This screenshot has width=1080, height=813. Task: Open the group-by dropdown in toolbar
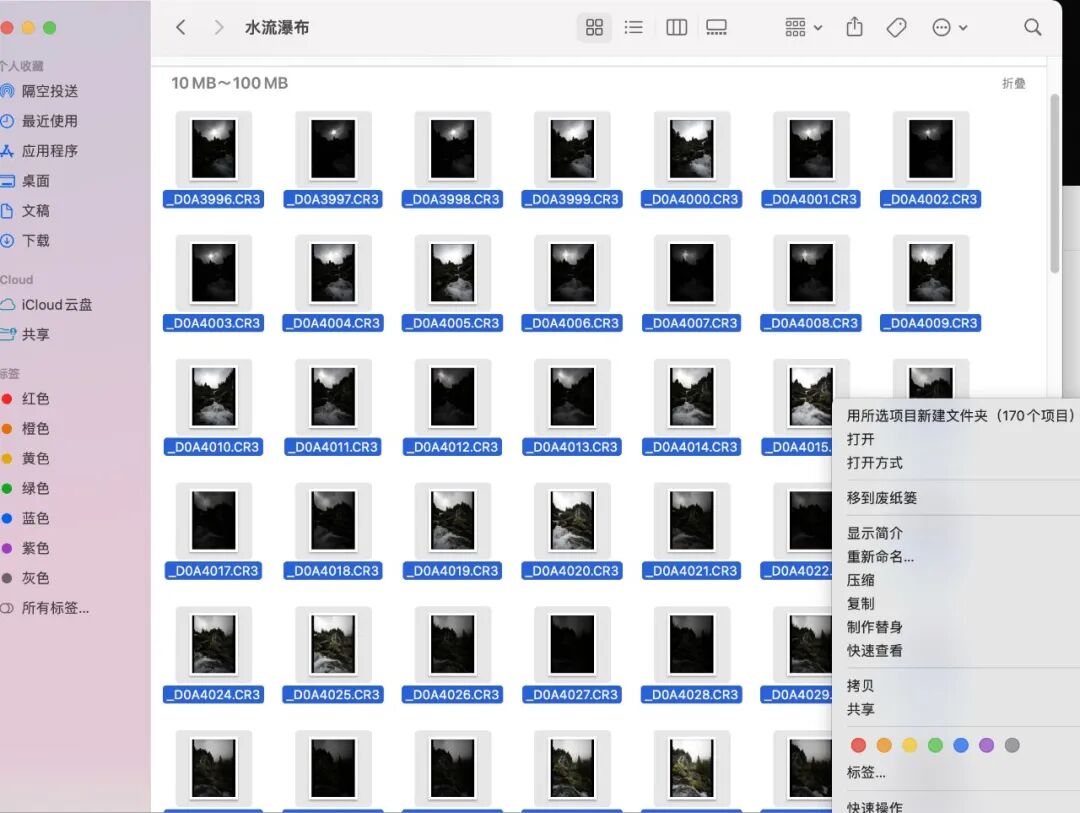pos(803,28)
